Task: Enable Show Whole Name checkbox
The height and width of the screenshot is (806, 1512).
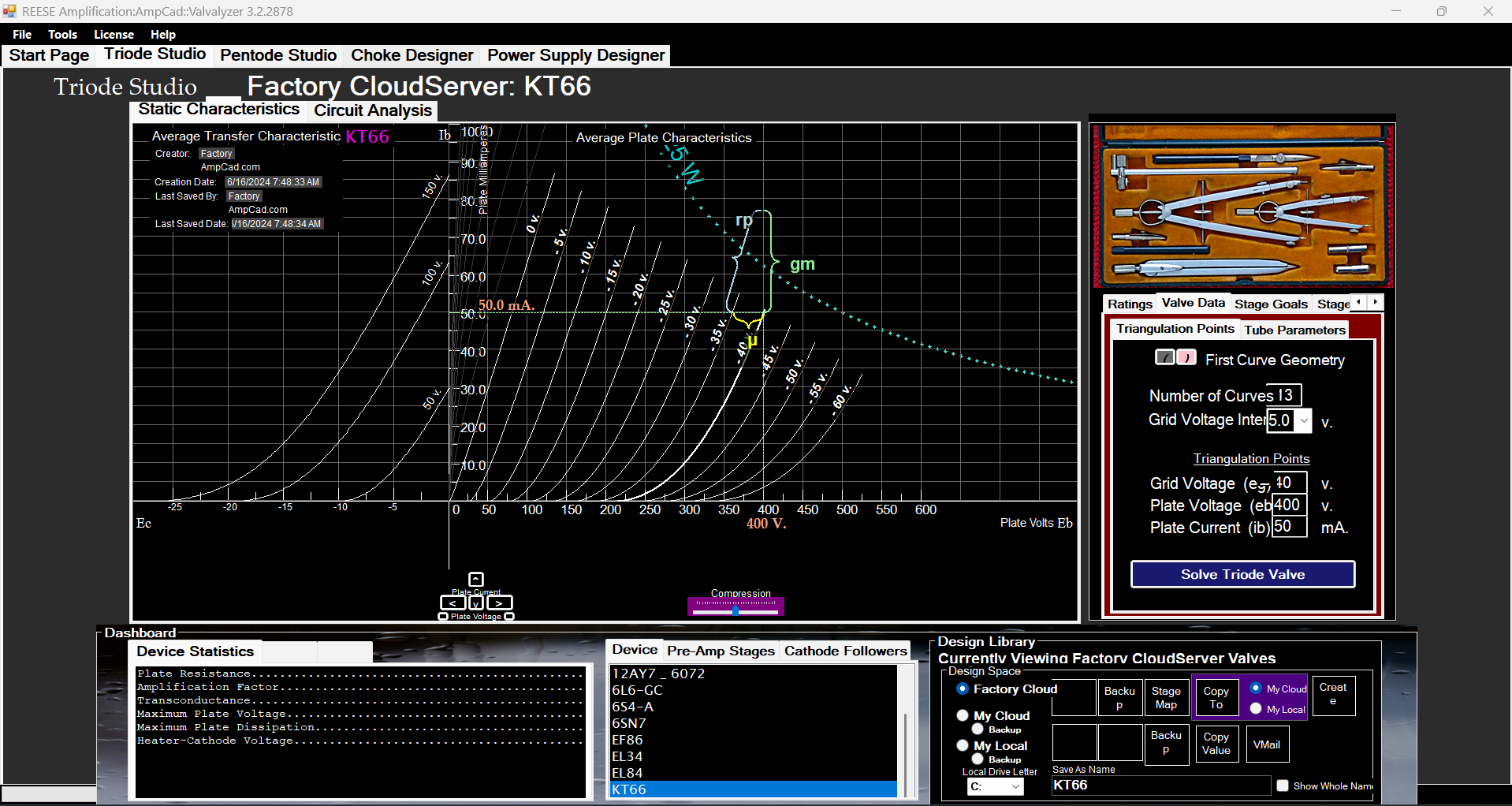Action: [1283, 785]
